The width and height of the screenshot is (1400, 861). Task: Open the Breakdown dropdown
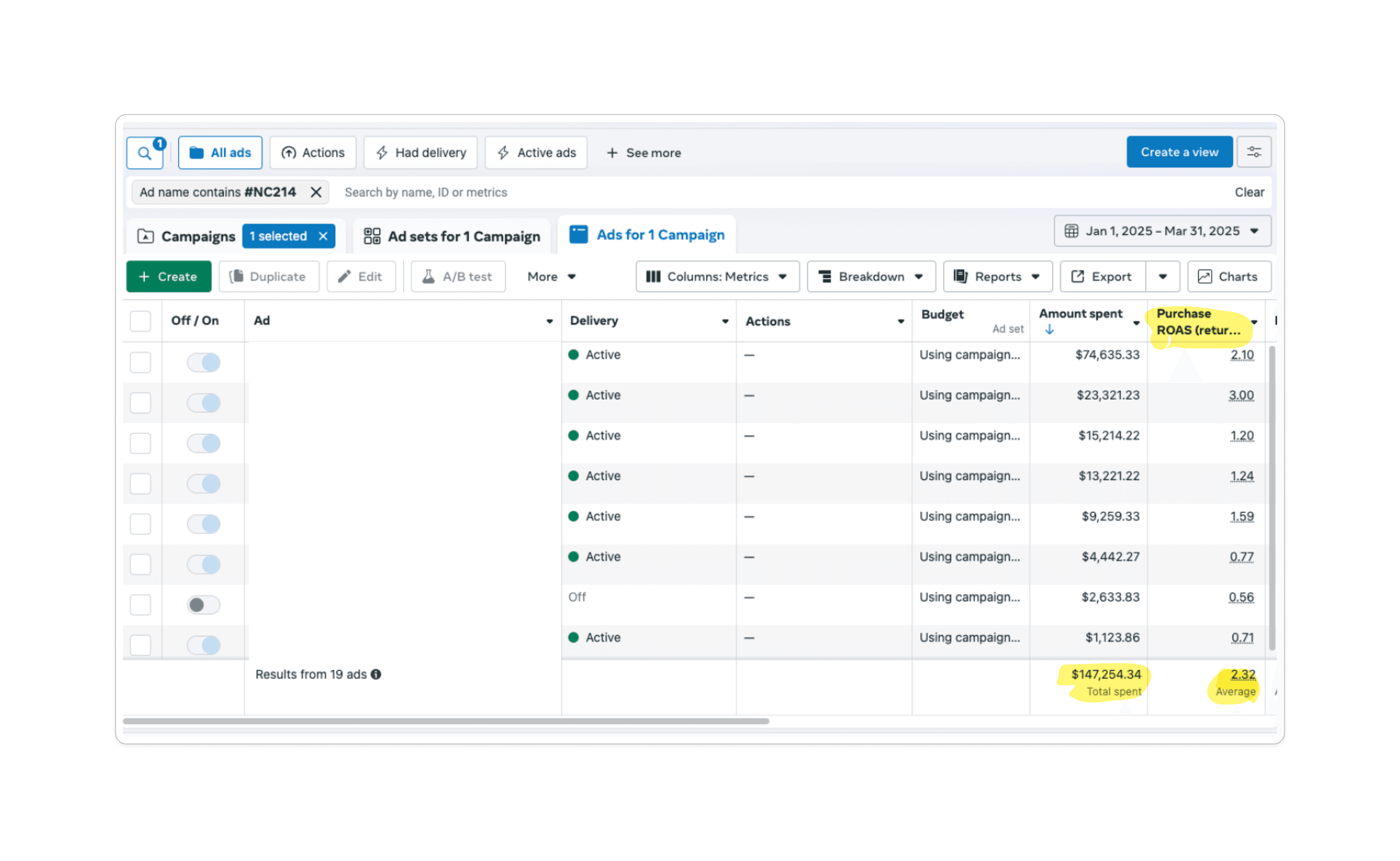click(x=871, y=276)
